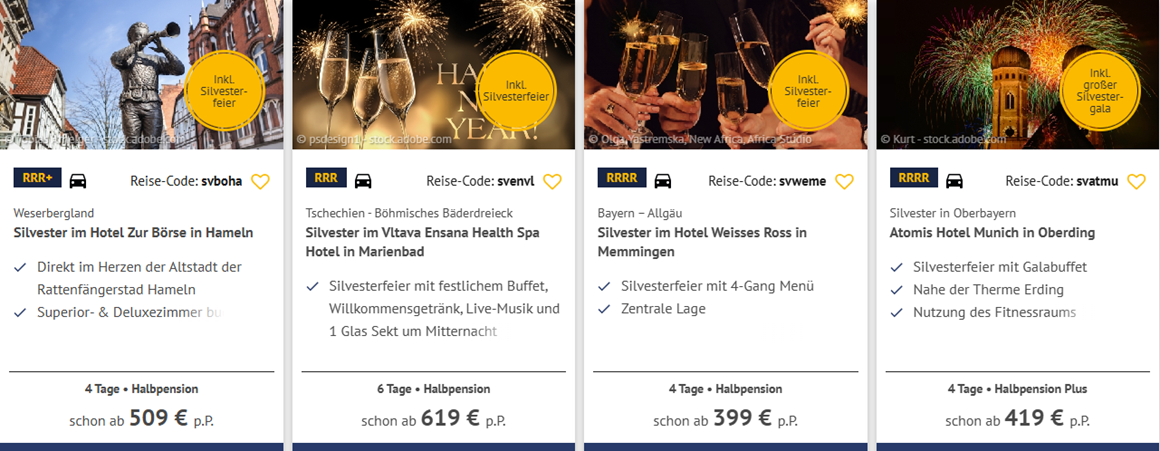Open Atomis Hotel Munich in Oberding offer
The image size is (1160, 451).
tap(992, 233)
